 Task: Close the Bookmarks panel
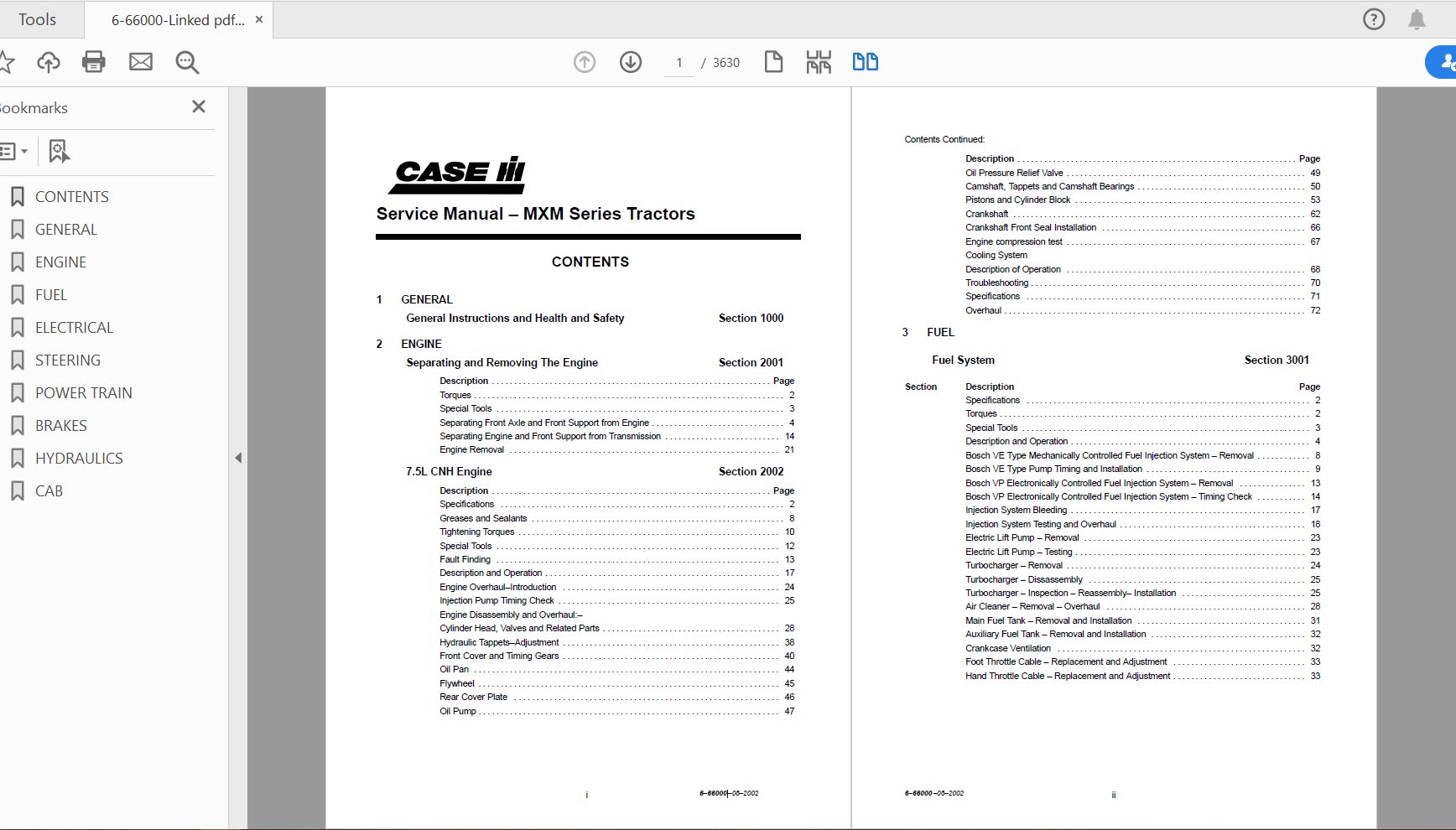(x=199, y=106)
